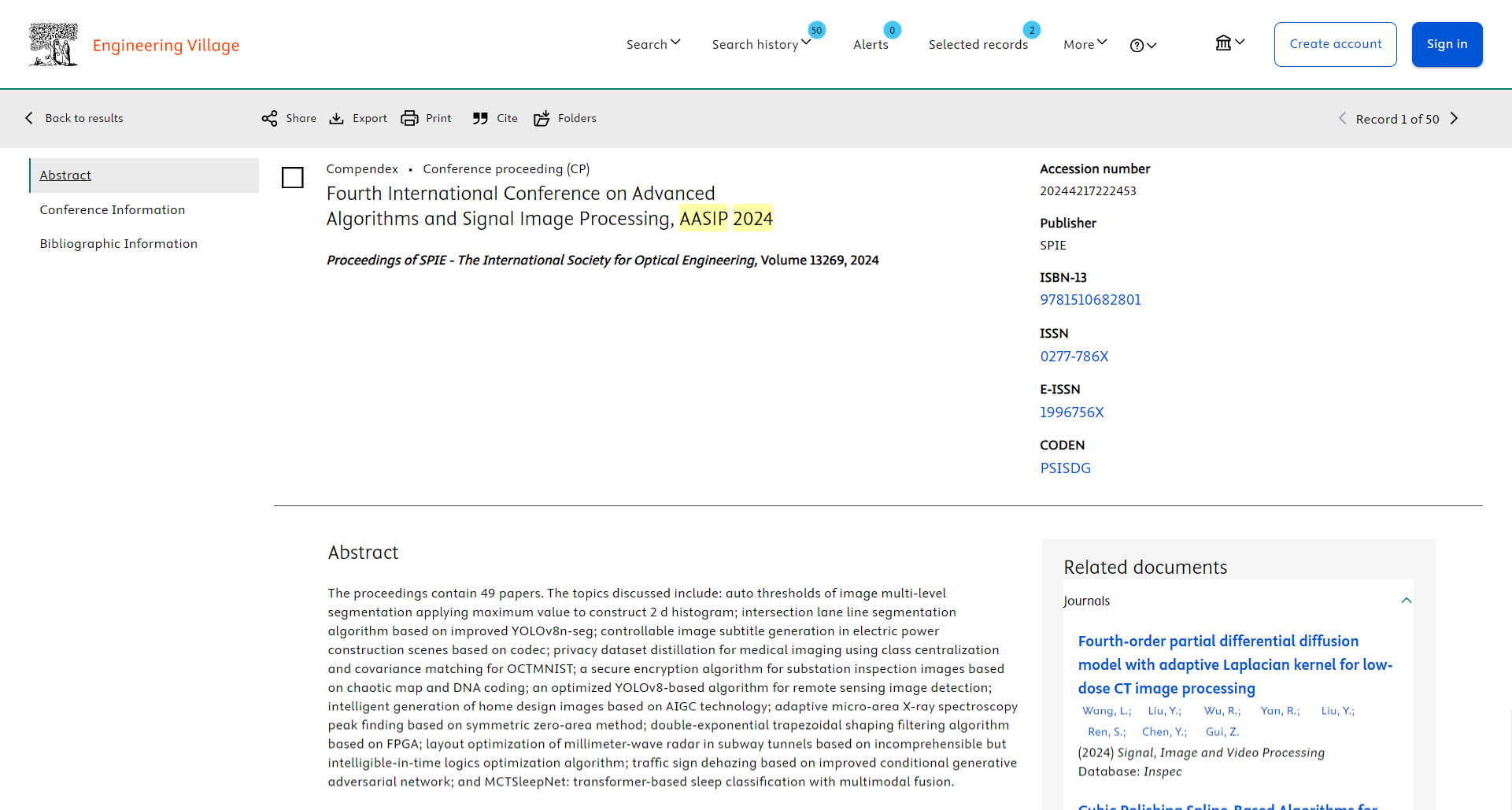Open ISBN-13 link 9781510682801
1512x810 pixels.
click(x=1091, y=300)
